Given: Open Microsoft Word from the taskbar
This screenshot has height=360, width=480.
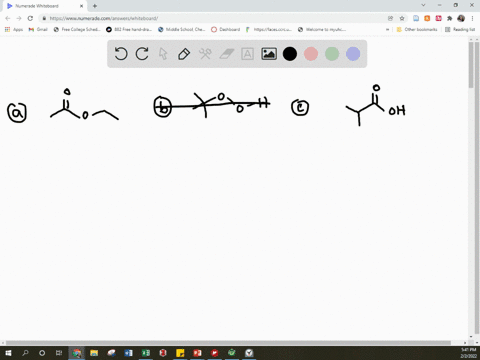Looking at the screenshot, I should 128,353.
